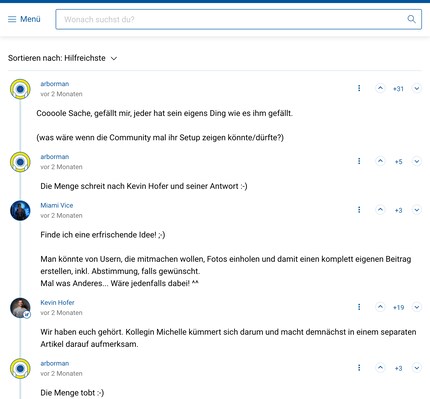Click the staff badge on Kevin Hofer's avatar
This screenshot has height=399, width=430.
pyautogui.click(x=27, y=314)
